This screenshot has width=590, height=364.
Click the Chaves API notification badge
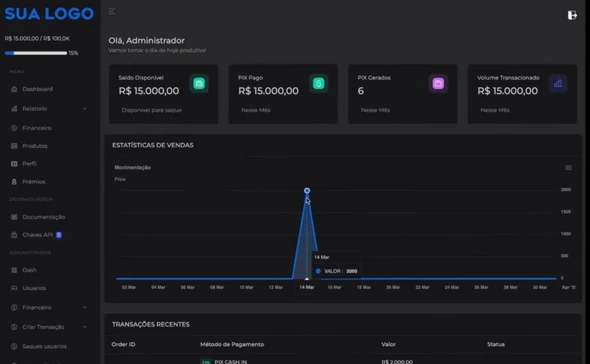pyautogui.click(x=59, y=235)
